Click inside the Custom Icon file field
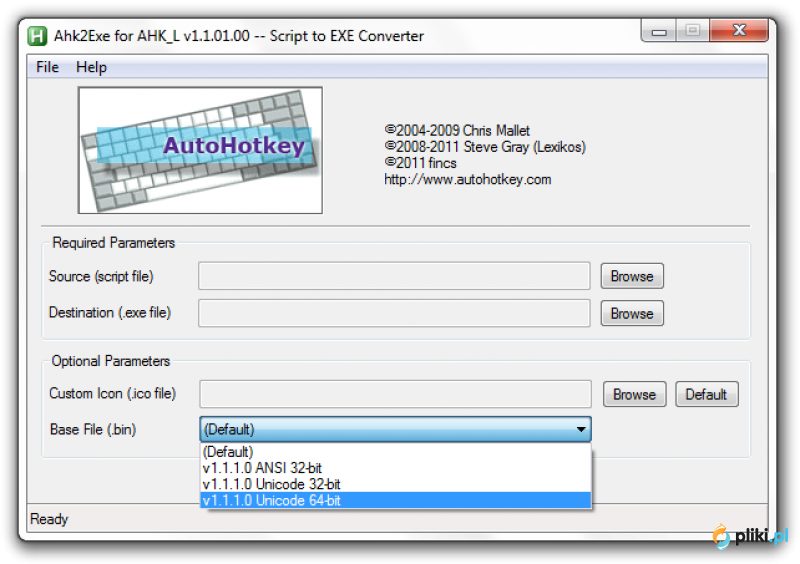Screen dimensions: 800x564 395,394
